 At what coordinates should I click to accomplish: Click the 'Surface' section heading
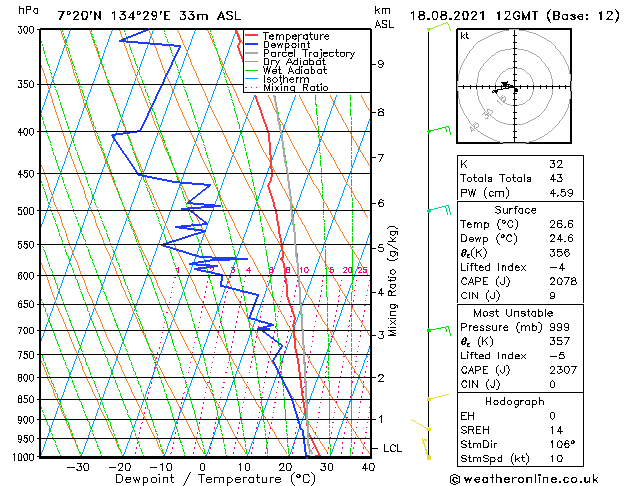pyautogui.click(x=515, y=210)
